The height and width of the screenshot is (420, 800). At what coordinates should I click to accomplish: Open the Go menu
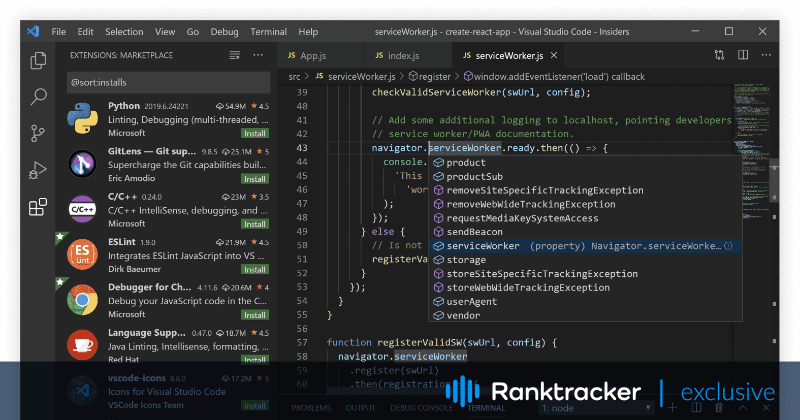pyautogui.click(x=192, y=32)
